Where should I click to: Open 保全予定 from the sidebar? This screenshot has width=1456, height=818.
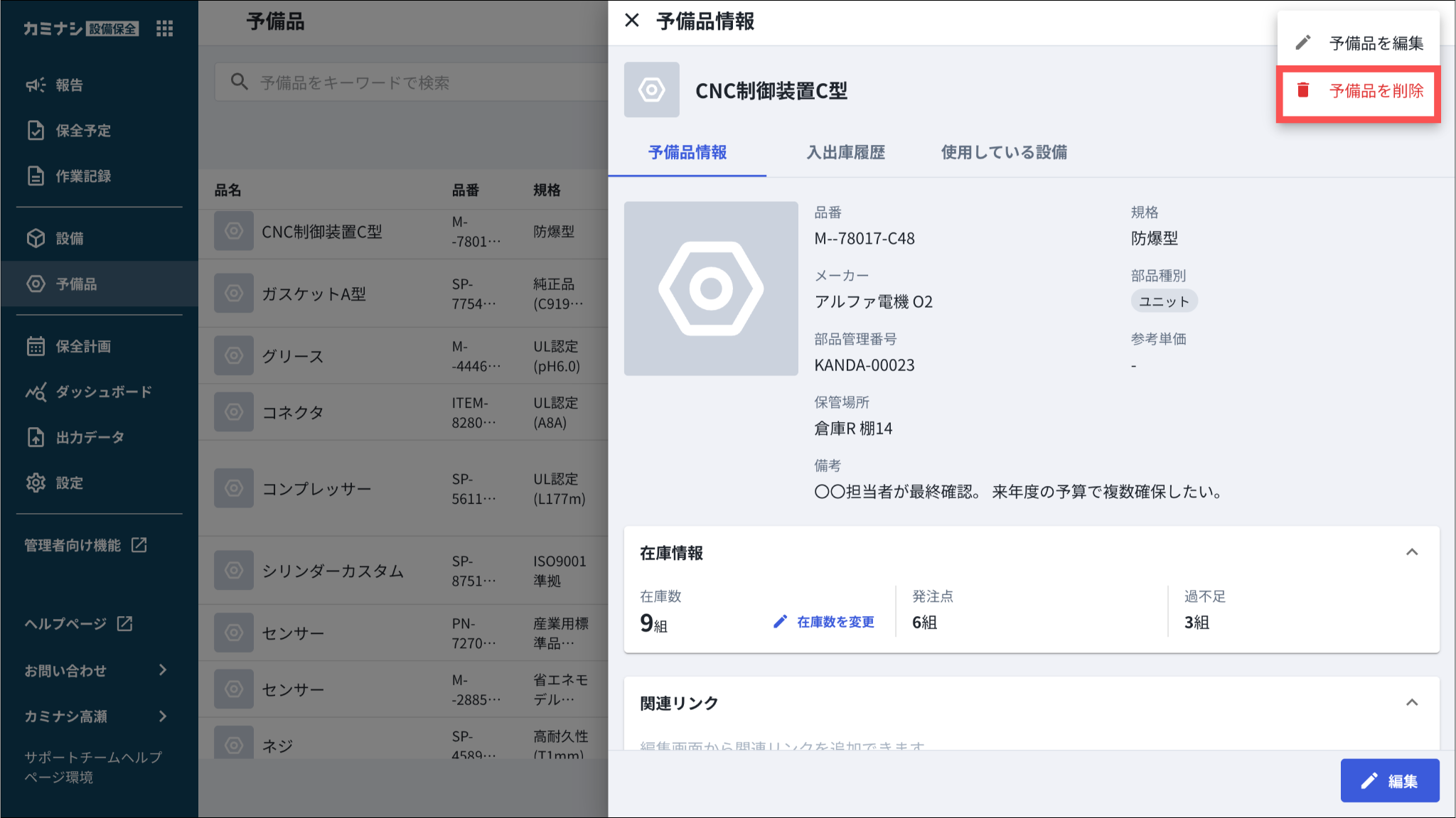click(82, 131)
